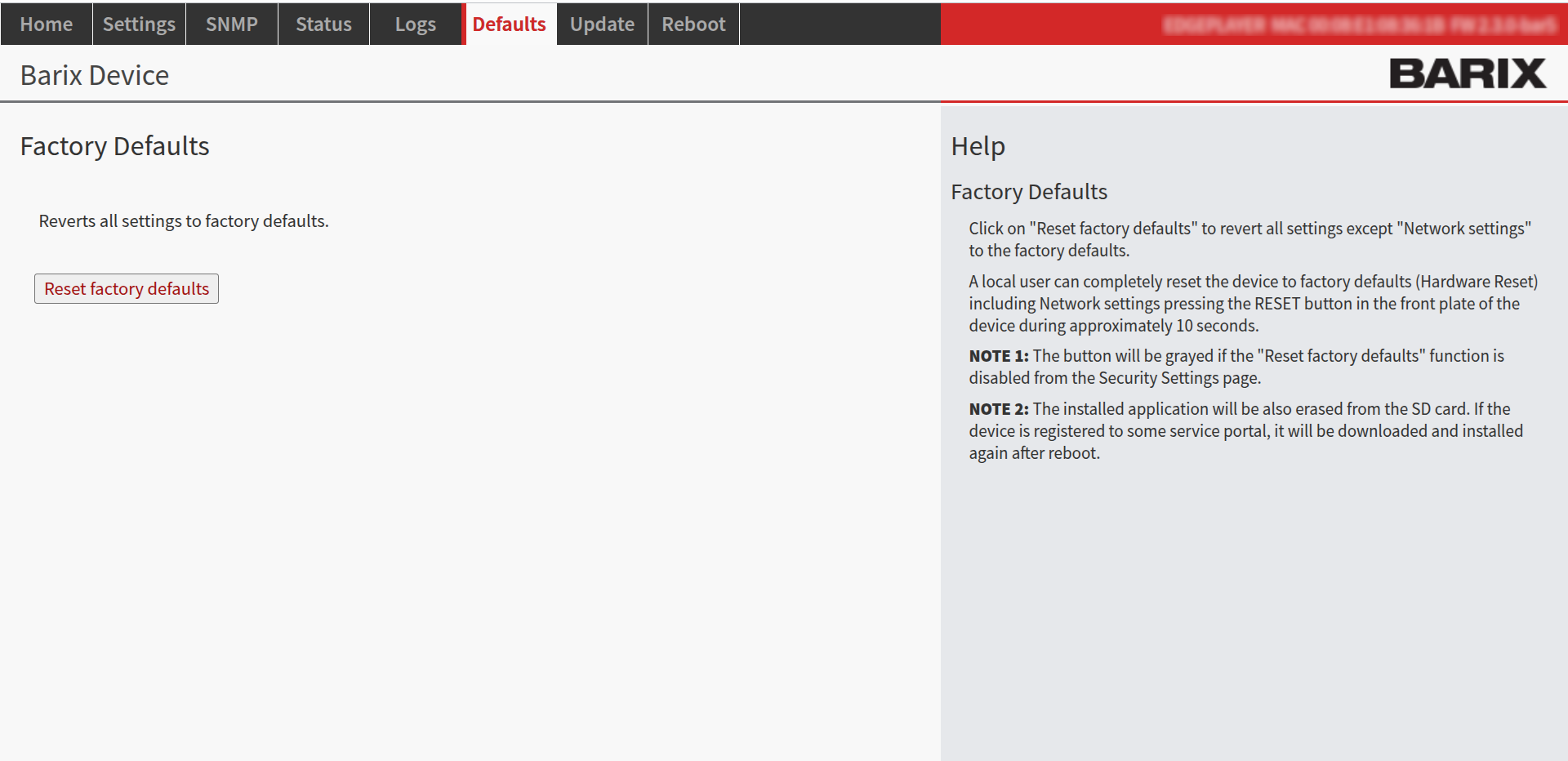Click the Help panel heading
1568x761 pixels.
pyautogui.click(x=978, y=146)
